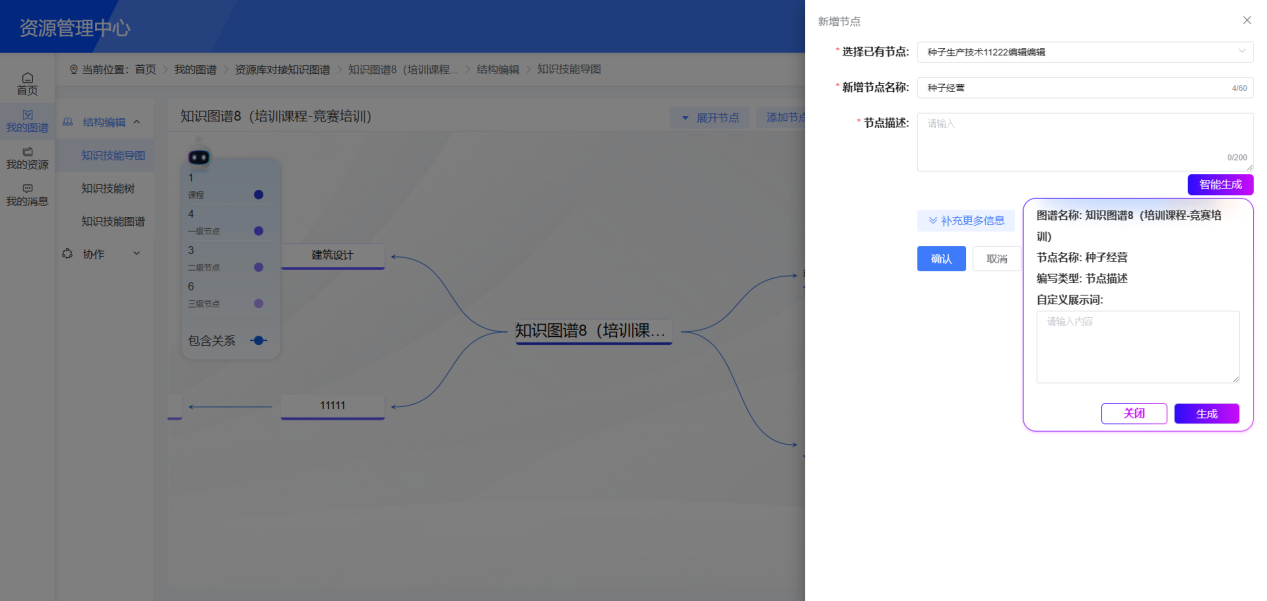Click the 智能生成 button

(1220, 185)
